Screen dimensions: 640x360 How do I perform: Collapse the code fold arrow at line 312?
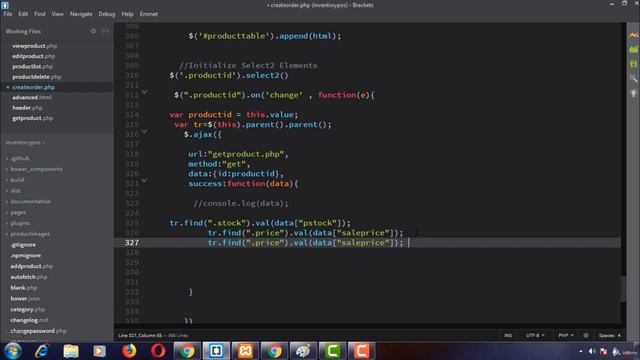click(144, 92)
